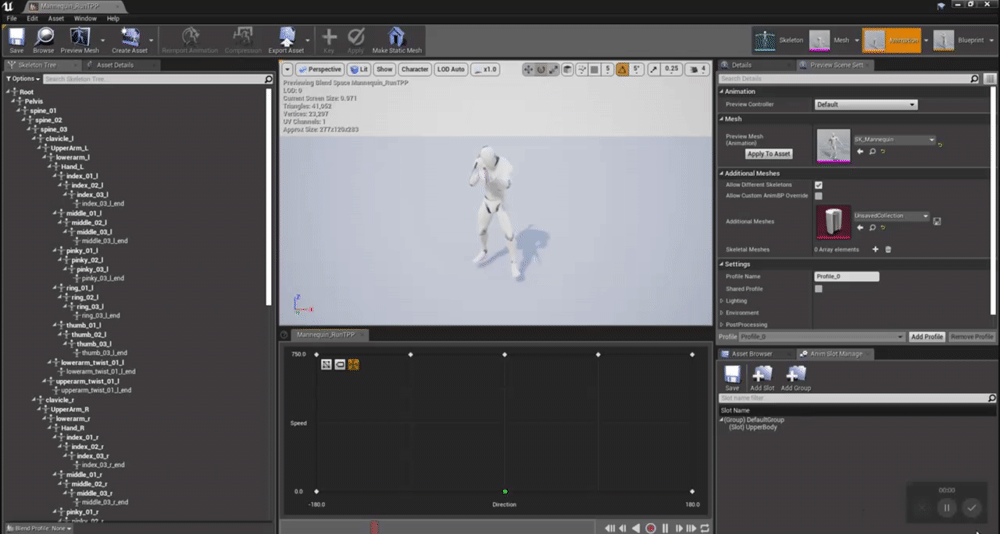Toggle Allow Different Skeletons checkbox
Viewport: 1000px width, 534px height.
click(818, 185)
